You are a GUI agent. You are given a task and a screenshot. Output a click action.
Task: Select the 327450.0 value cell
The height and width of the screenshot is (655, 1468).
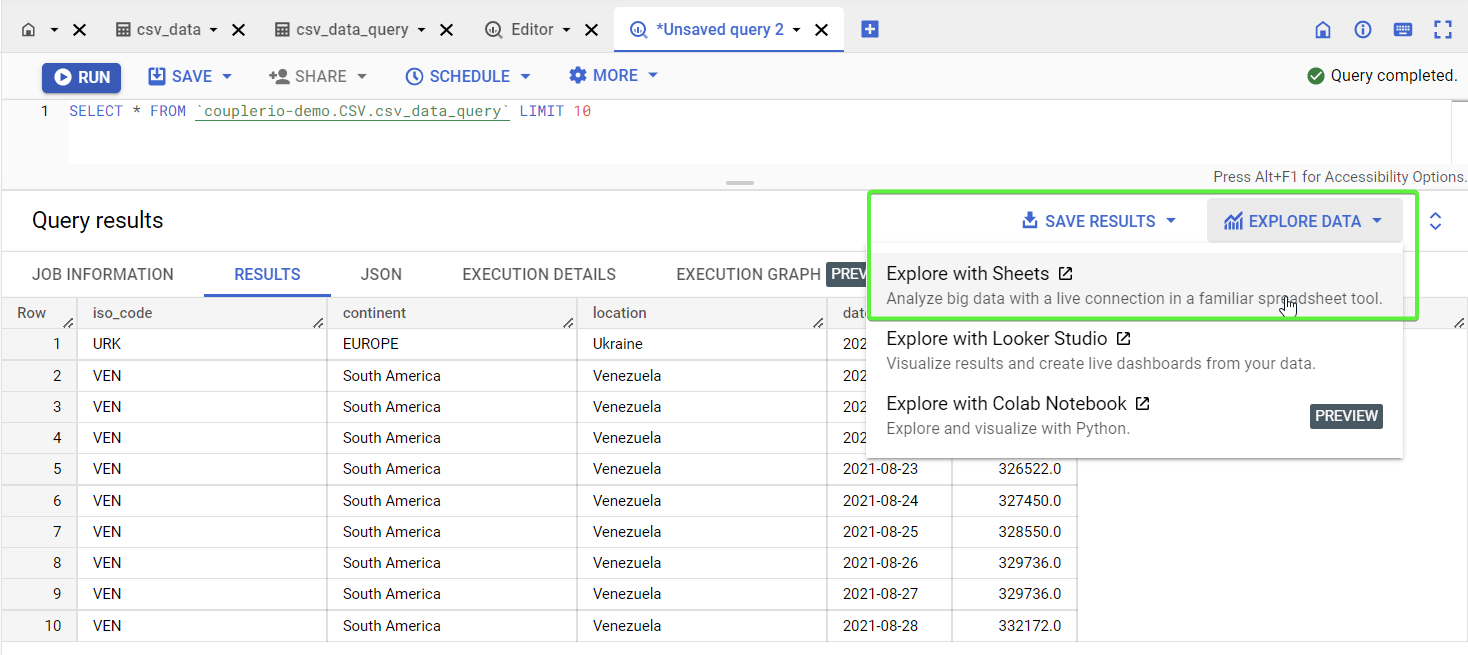[x=1014, y=501]
